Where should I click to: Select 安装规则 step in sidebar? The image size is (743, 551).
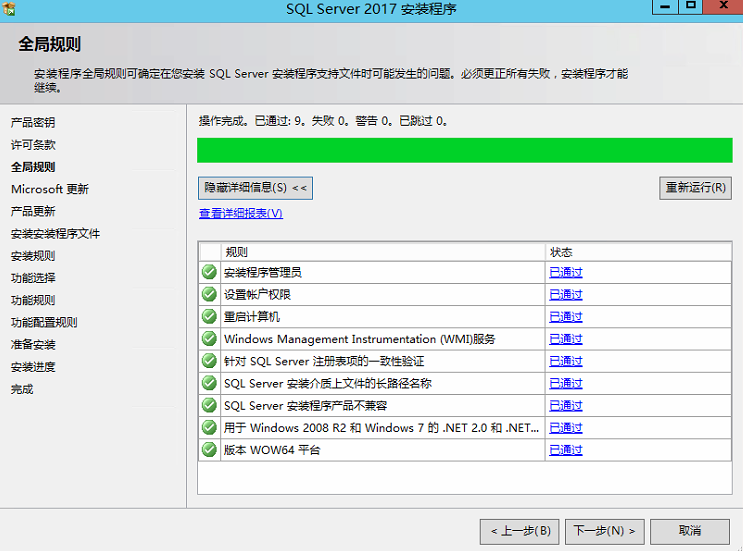[x=33, y=256]
